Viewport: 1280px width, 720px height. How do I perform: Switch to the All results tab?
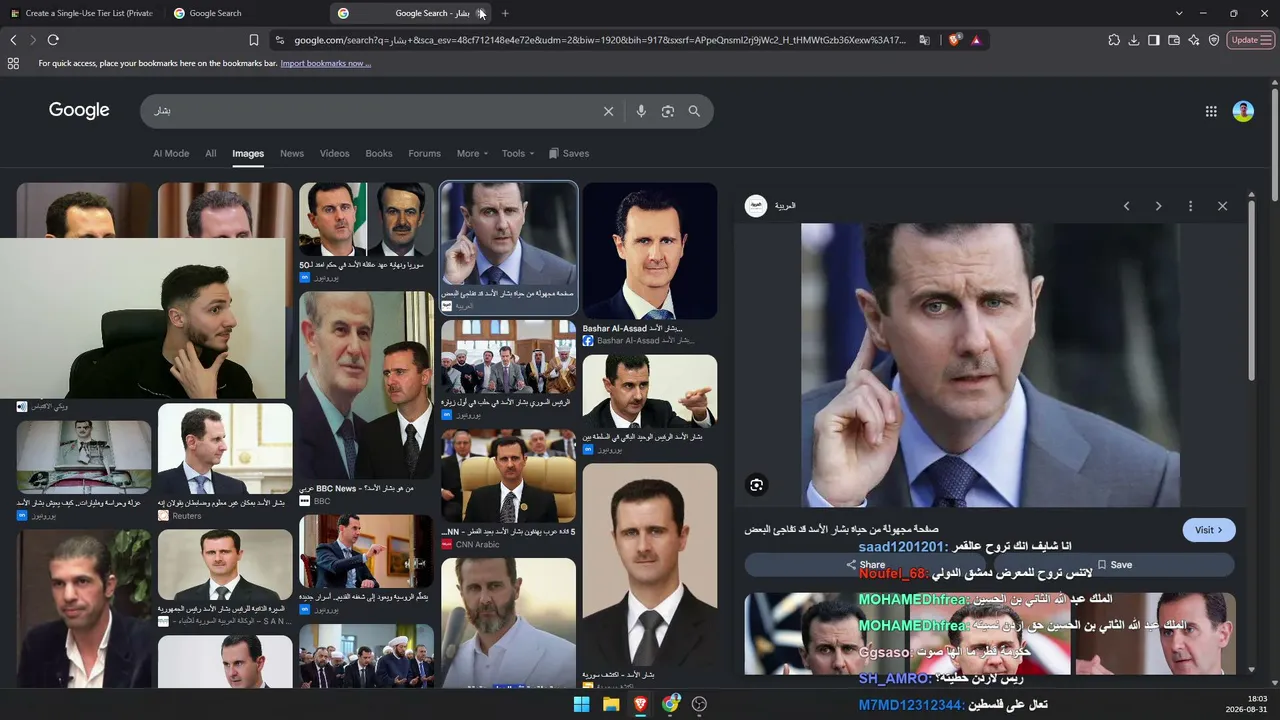pyautogui.click(x=210, y=154)
